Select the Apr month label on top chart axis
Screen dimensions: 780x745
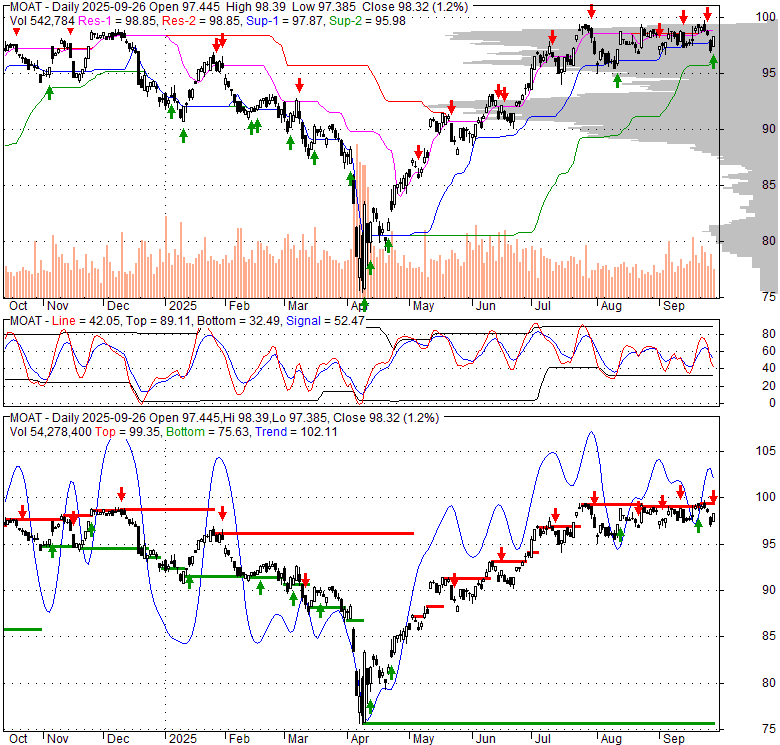(x=360, y=306)
